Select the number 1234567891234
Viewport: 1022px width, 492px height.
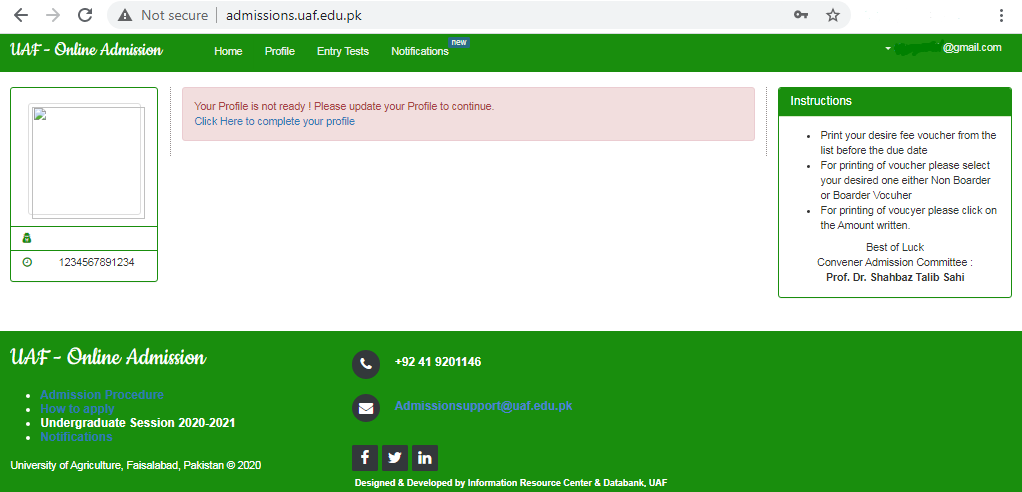96,262
